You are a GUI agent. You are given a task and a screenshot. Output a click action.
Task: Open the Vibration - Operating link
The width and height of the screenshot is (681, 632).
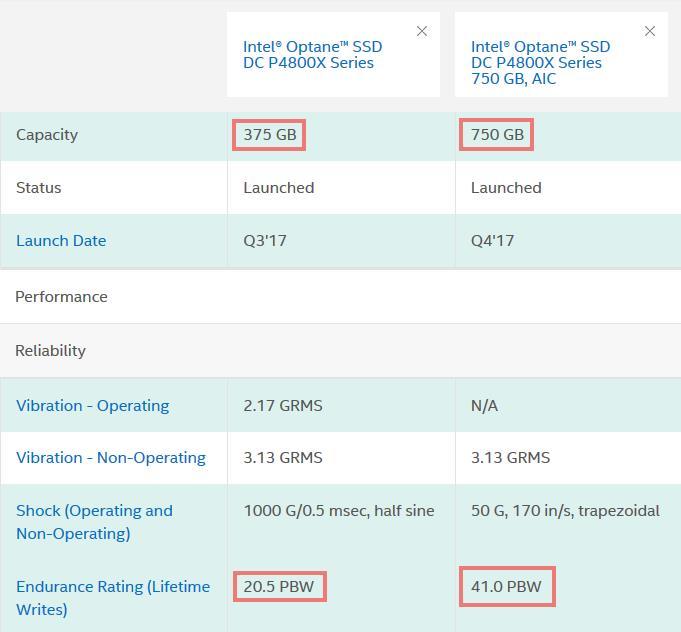(93, 406)
